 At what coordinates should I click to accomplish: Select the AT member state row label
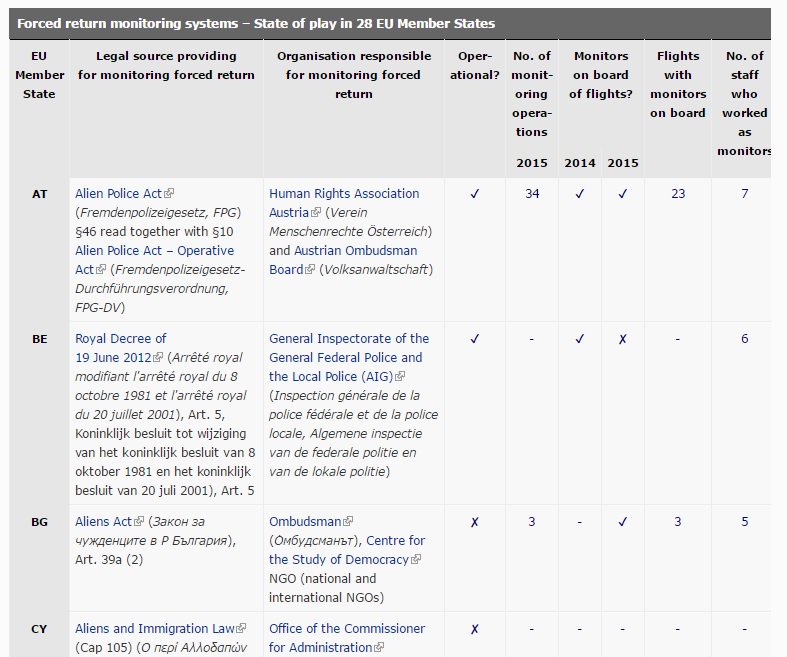click(x=40, y=194)
